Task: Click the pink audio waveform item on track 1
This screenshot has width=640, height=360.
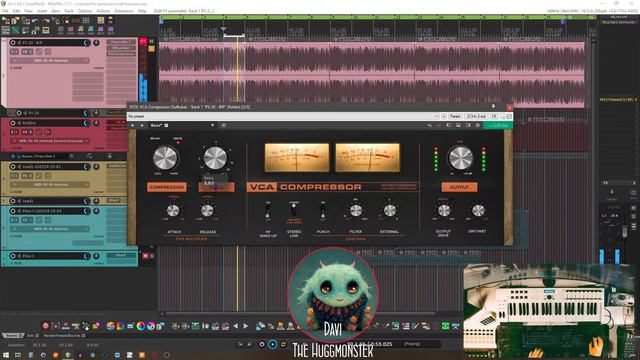Action: coord(371,74)
